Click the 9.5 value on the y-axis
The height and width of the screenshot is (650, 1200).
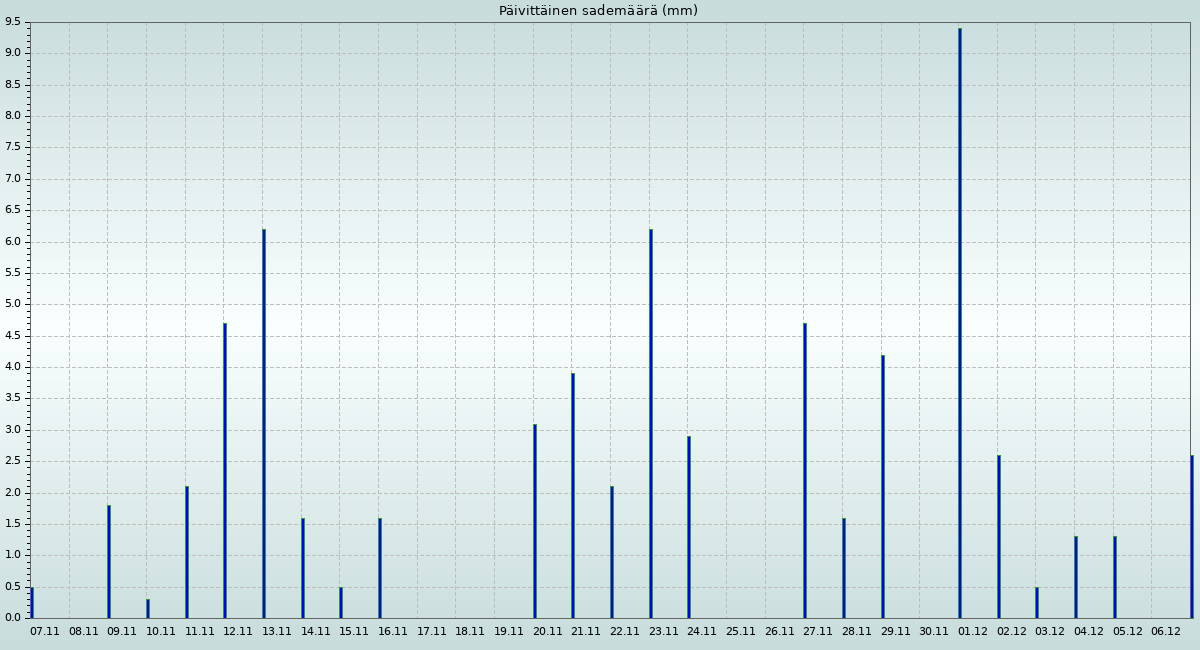tap(12, 22)
